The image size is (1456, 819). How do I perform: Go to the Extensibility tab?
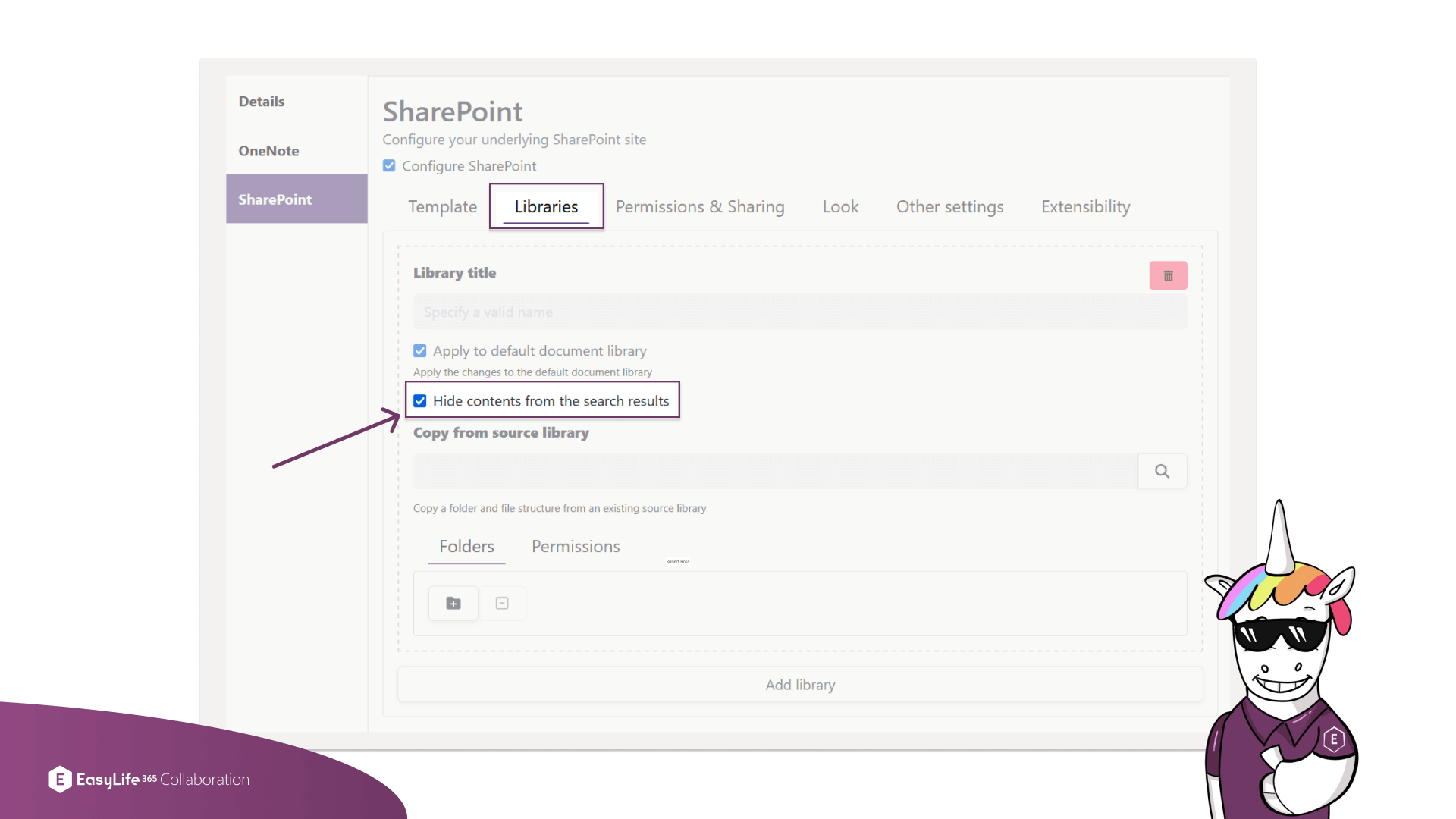(x=1085, y=206)
